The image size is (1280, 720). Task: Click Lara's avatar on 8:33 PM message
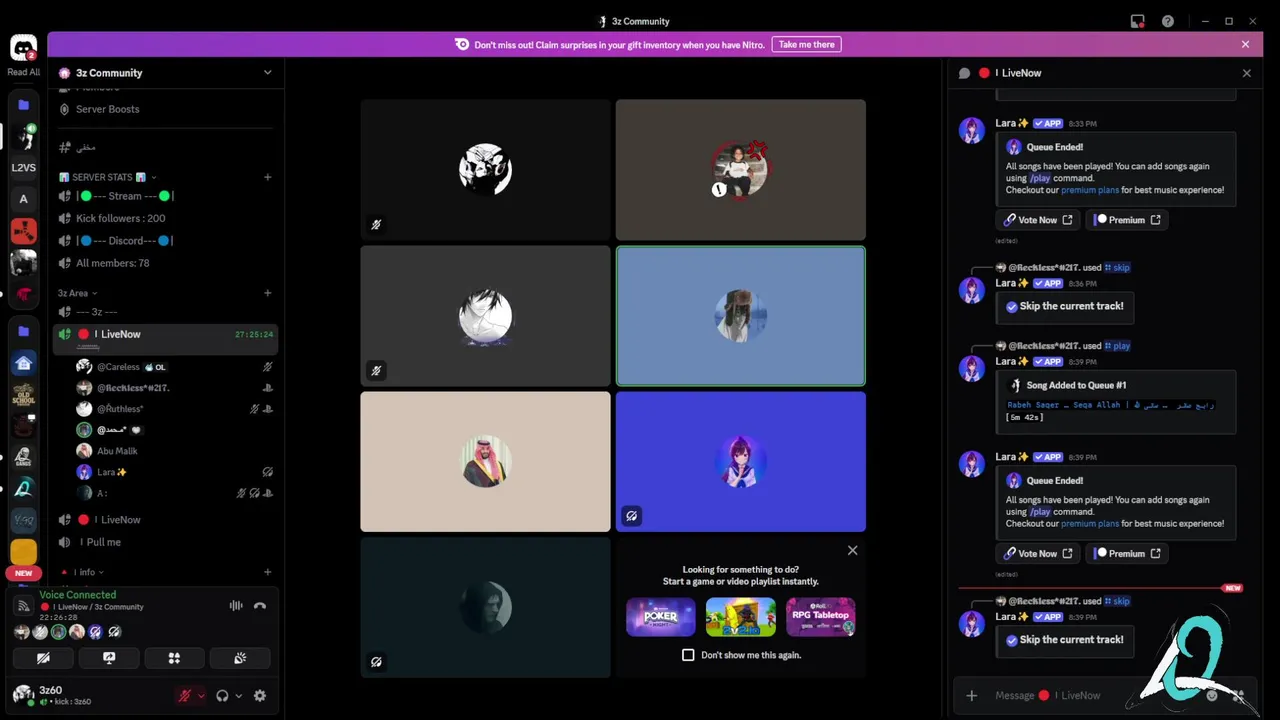[972, 130]
